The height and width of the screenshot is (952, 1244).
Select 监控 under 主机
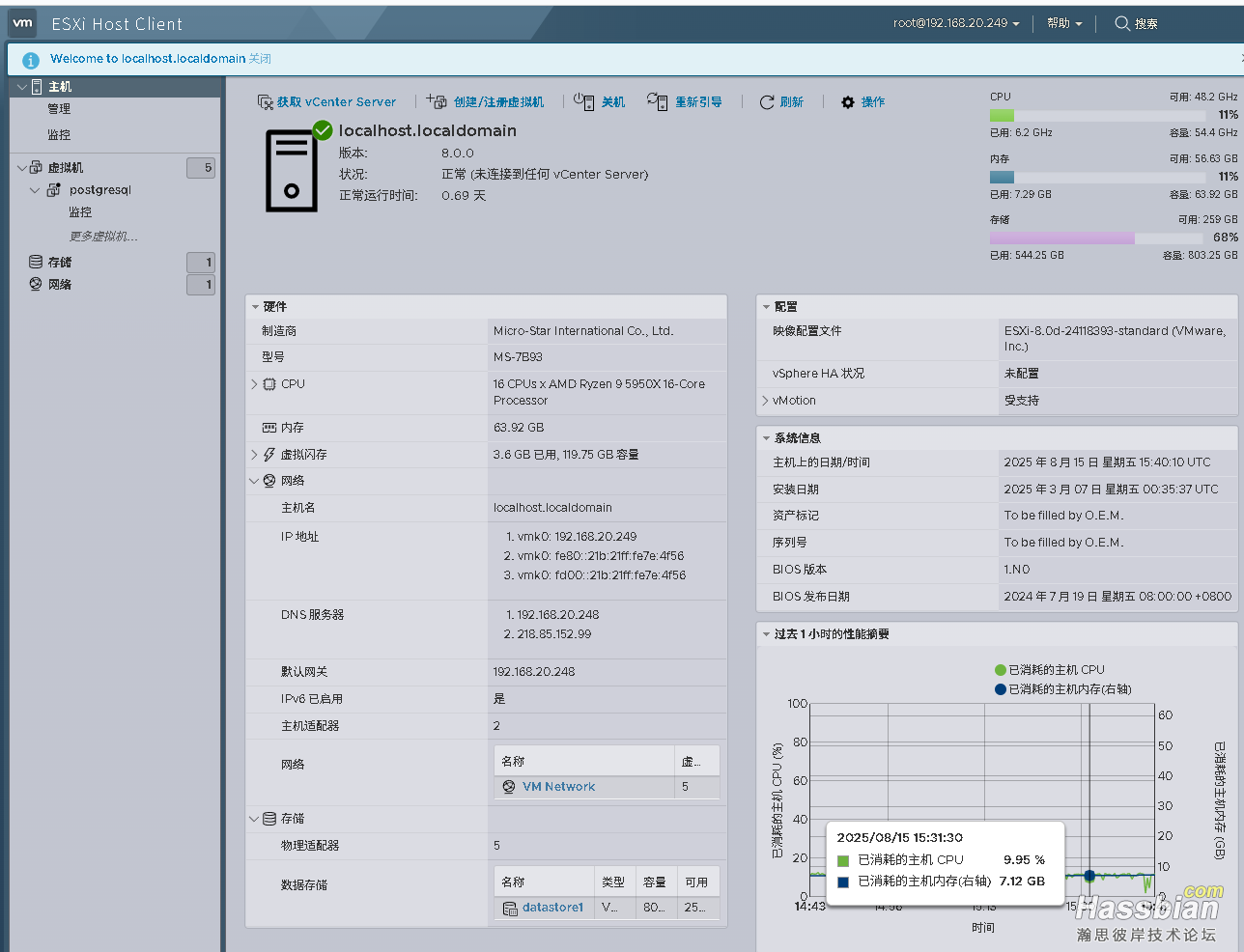pos(59,135)
